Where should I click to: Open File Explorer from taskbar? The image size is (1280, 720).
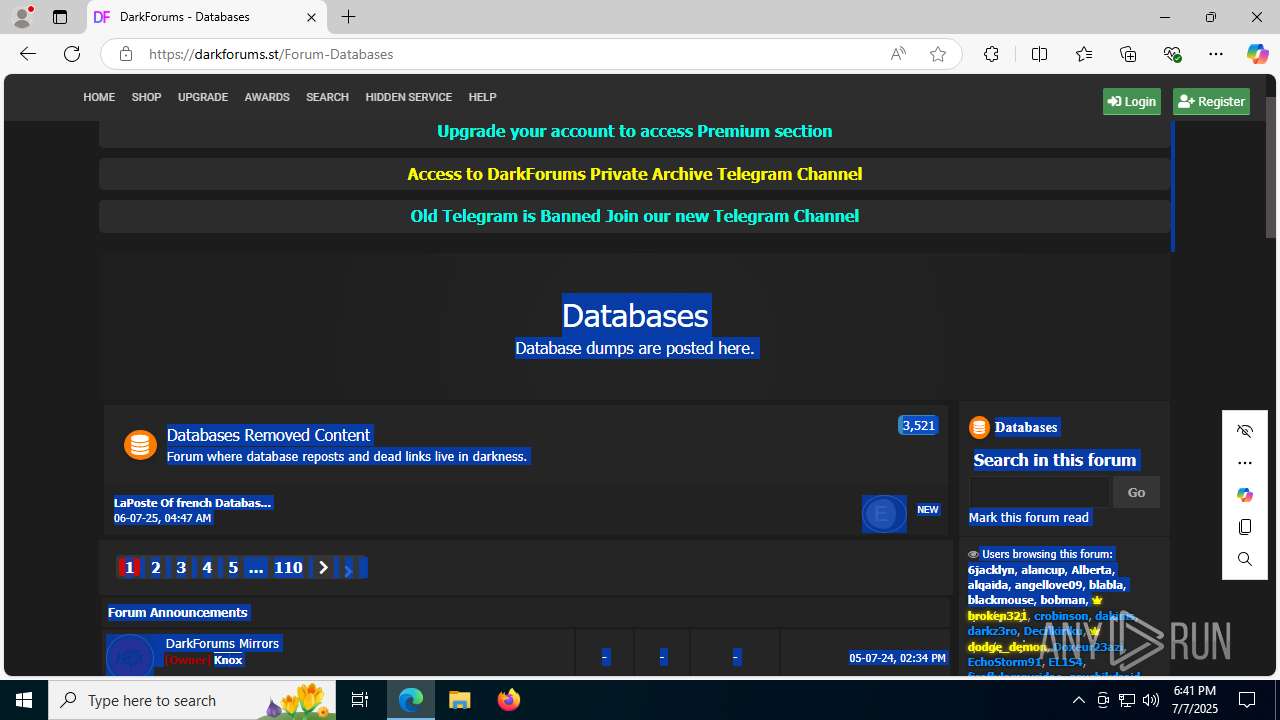[x=460, y=700]
